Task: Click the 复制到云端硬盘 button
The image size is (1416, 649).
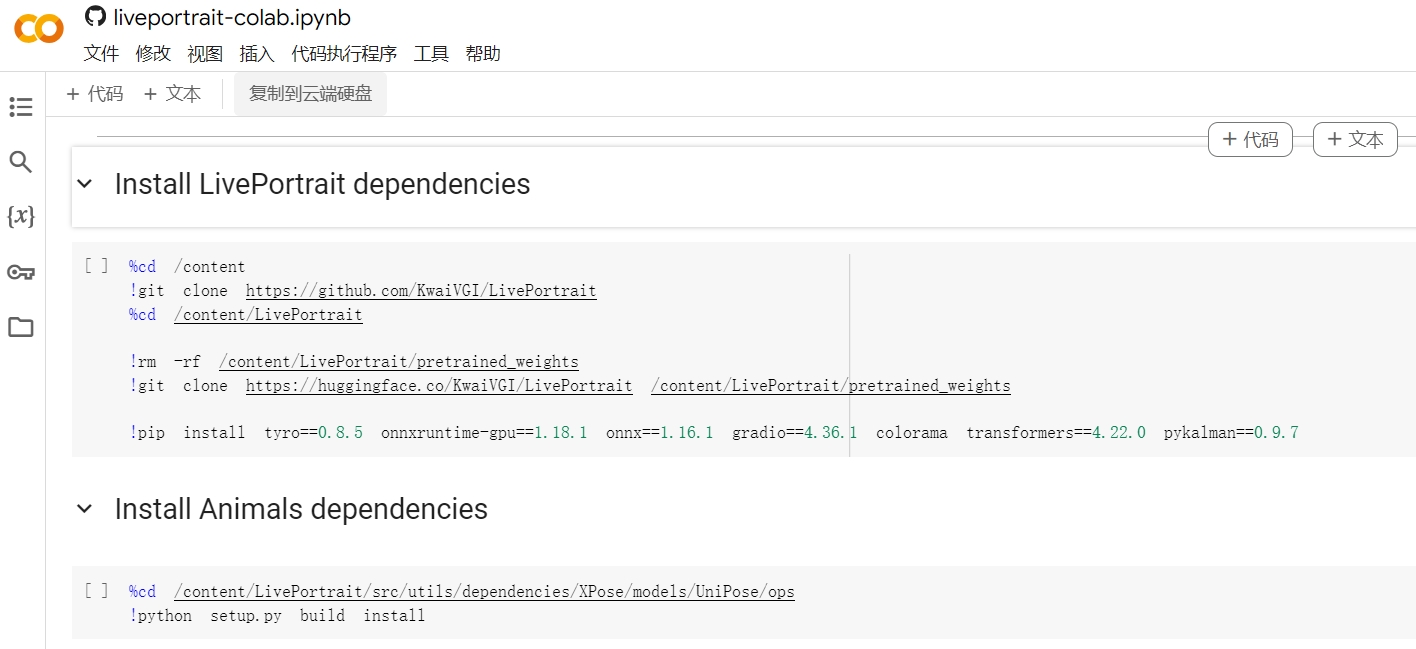Action: pos(310,94)
